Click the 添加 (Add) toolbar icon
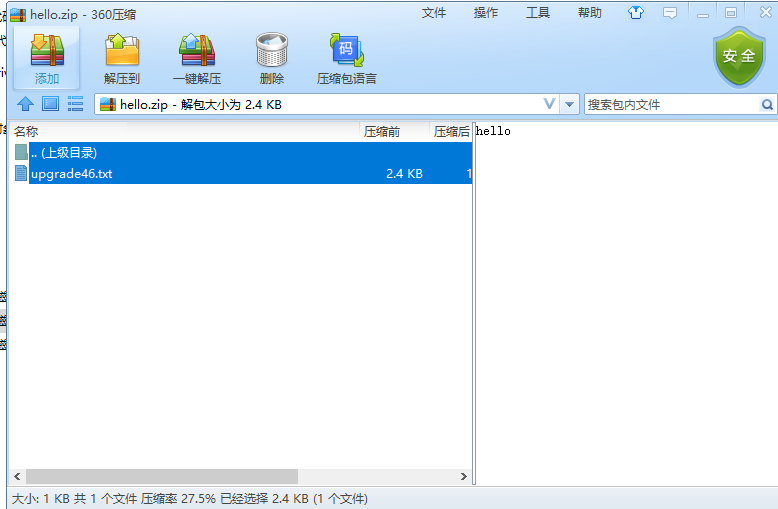The height and width of the screenshot is (509, 778). pos(47,50)
